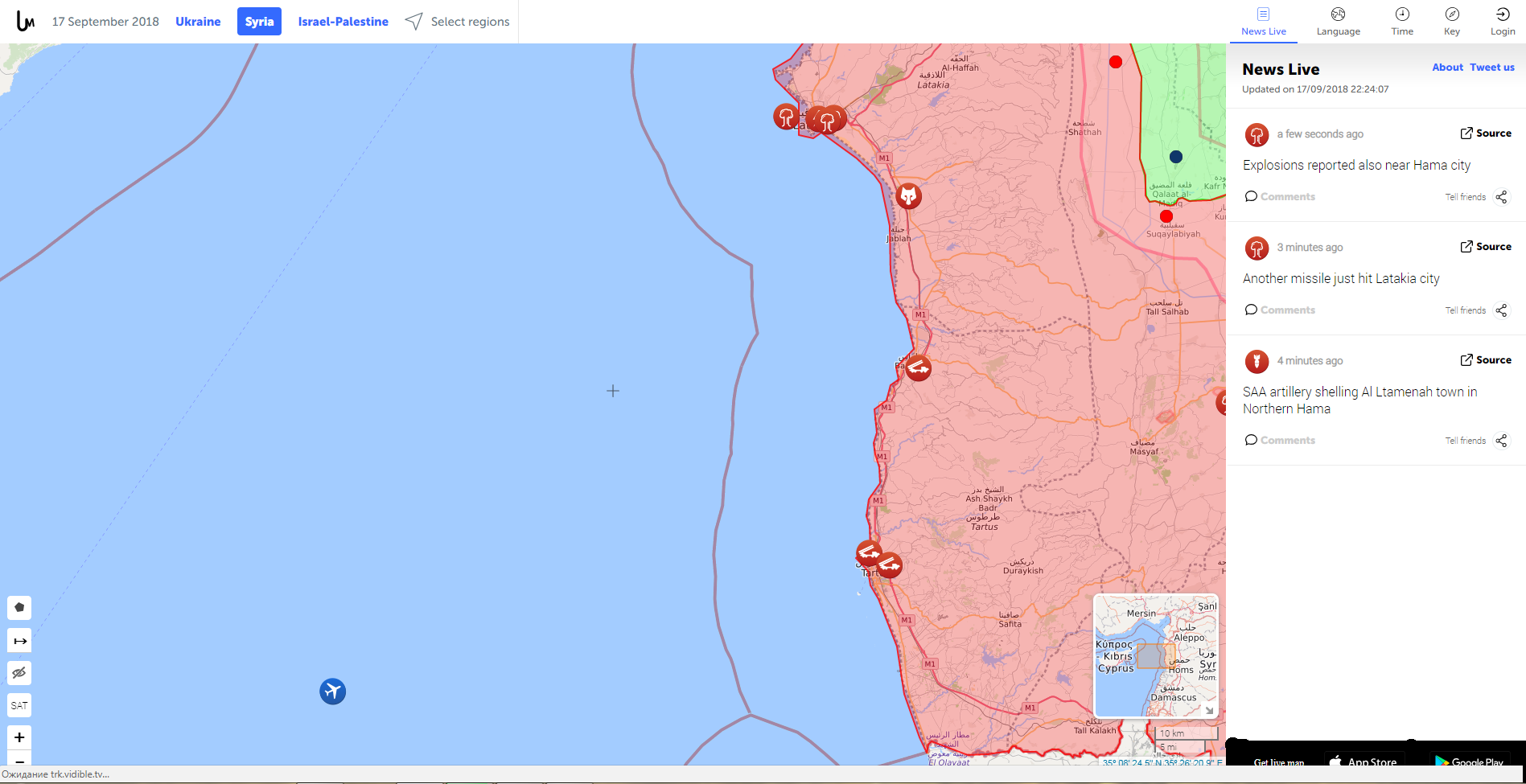Click the missile launcher marker near Baniyas
The height and width of the screenshot is (784, 1526).
tap(918, 368)
